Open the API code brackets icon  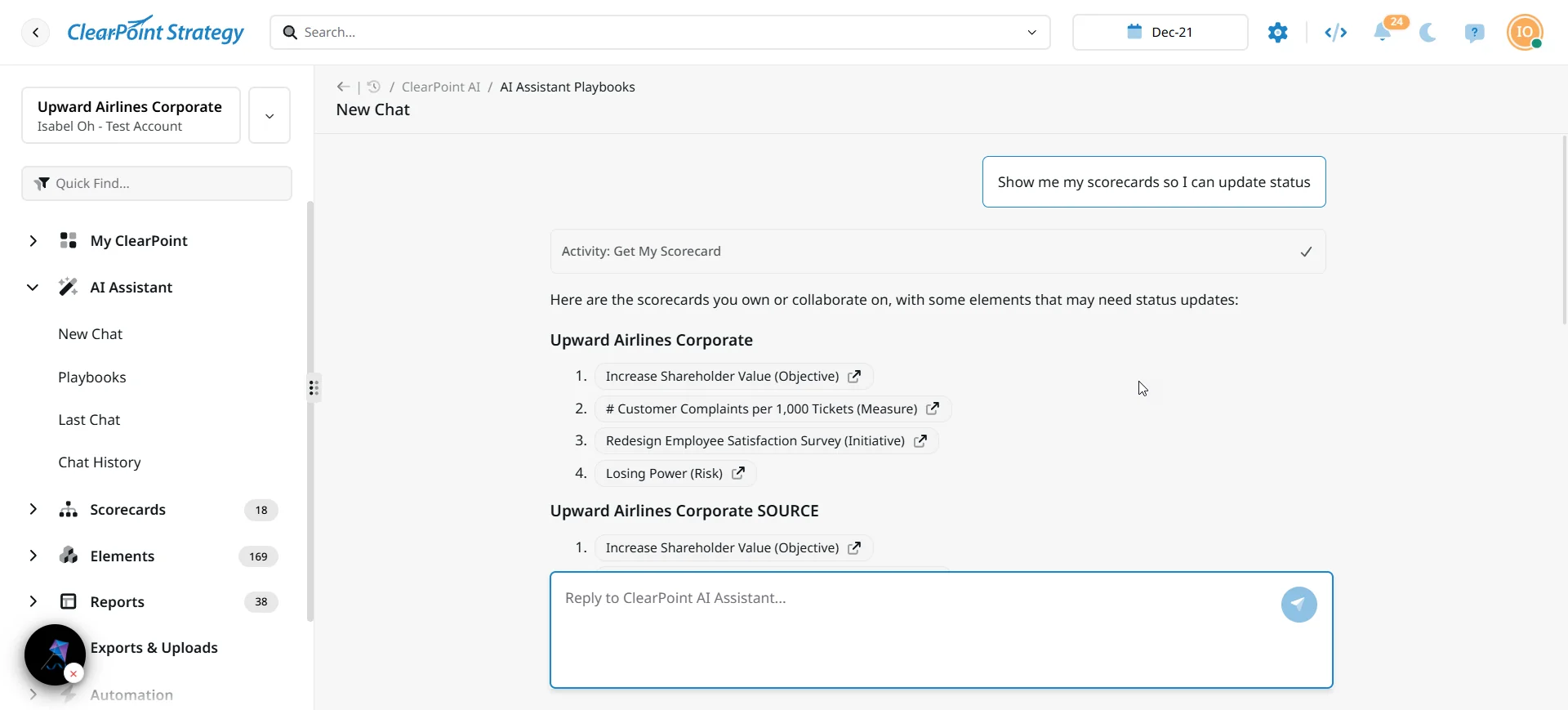click(x=1335, y=33)
